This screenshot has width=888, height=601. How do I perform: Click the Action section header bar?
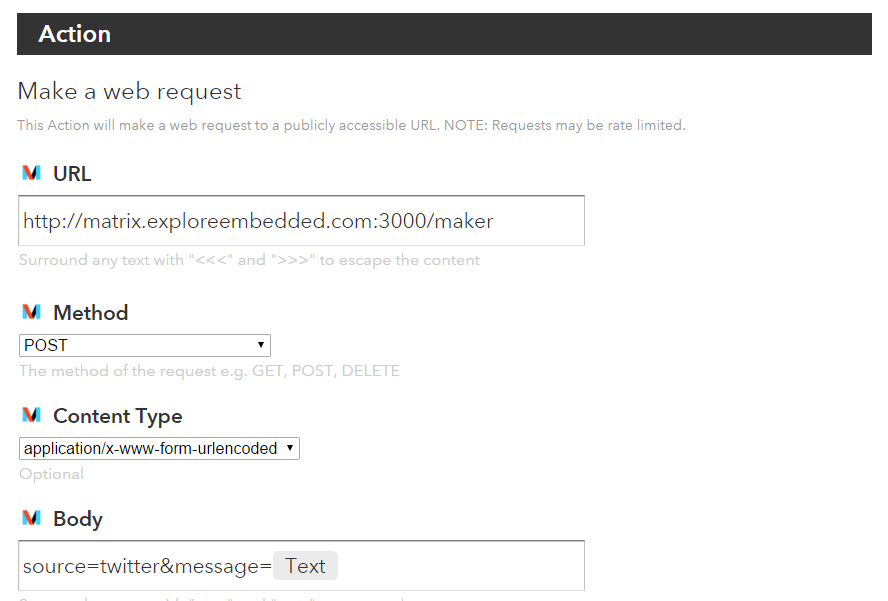[x=444, y=34]
